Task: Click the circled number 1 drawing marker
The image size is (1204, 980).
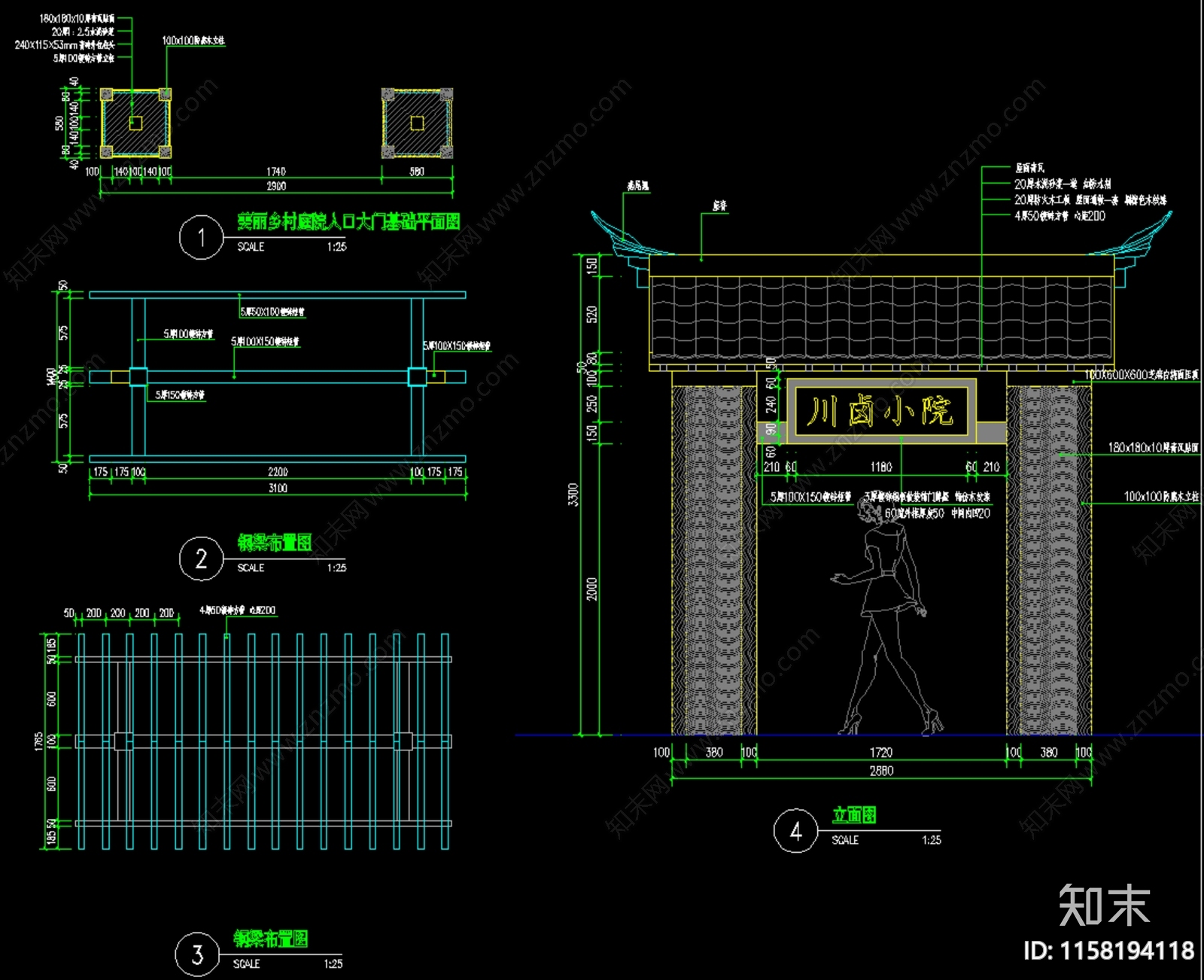Action: point(201,237)
